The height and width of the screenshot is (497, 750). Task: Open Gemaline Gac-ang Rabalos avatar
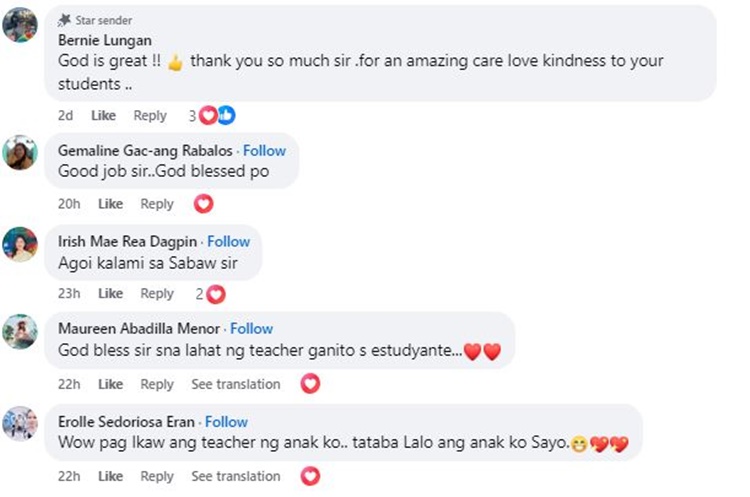click(x=20, y=153)
